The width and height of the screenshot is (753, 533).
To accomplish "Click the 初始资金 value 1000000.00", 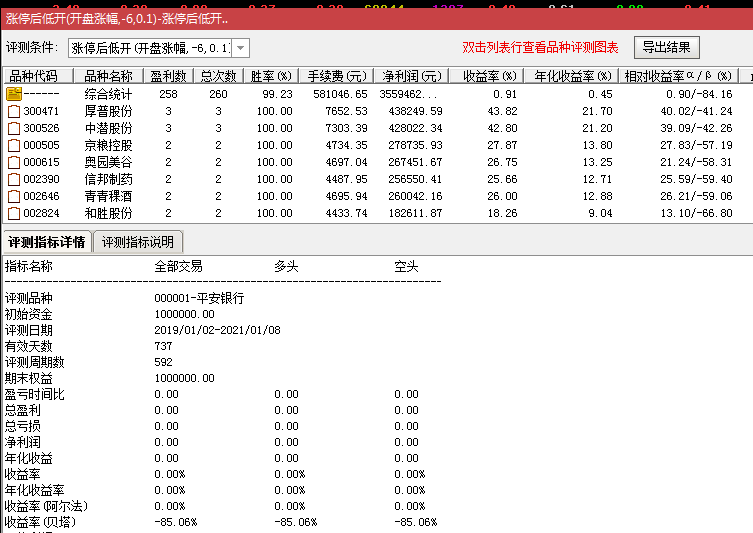I will (x=184, y=315).
